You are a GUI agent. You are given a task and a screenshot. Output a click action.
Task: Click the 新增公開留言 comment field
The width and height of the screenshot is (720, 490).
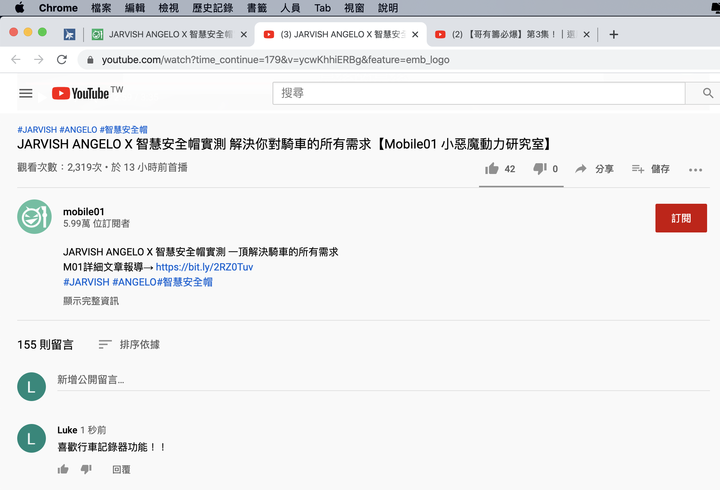tap(383, 380)
